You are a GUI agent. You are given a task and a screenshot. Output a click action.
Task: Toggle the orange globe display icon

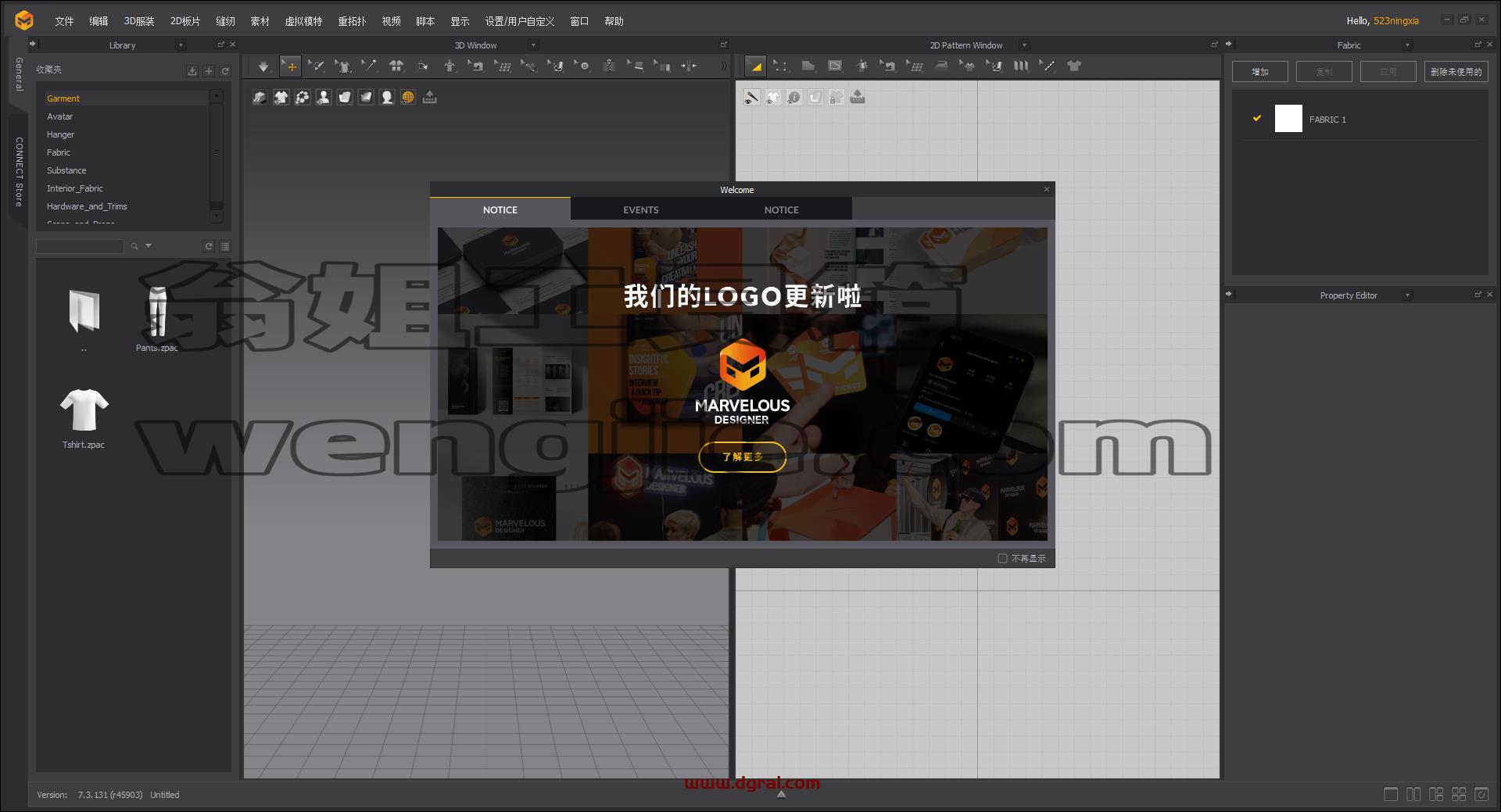(408, 97)
